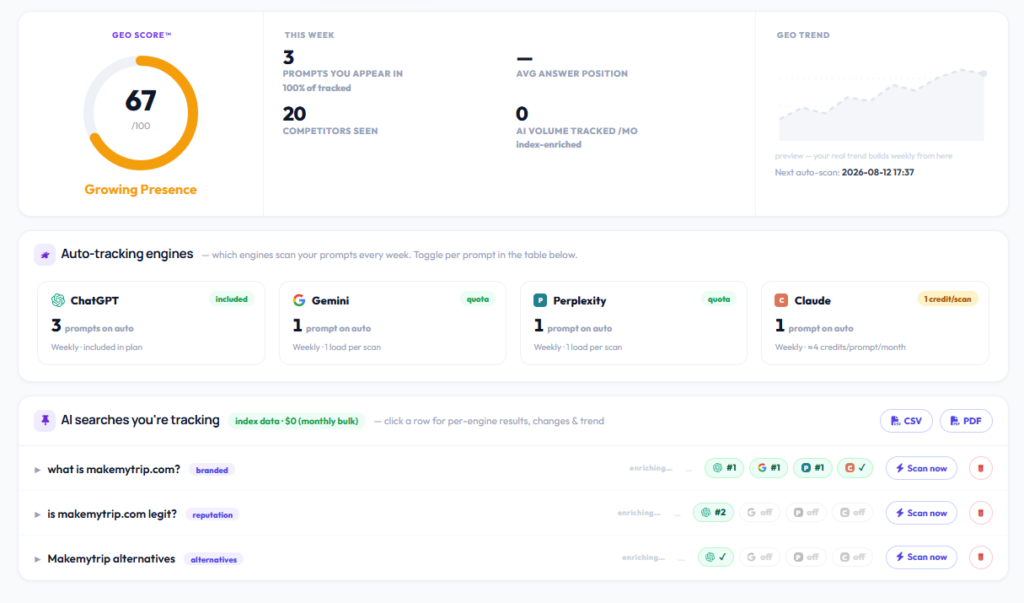This screenshot has width=1024, height=603.
Task: Toggle Claude checkmark for 'what is makemytrip.com?'
Action: point(855,468)
